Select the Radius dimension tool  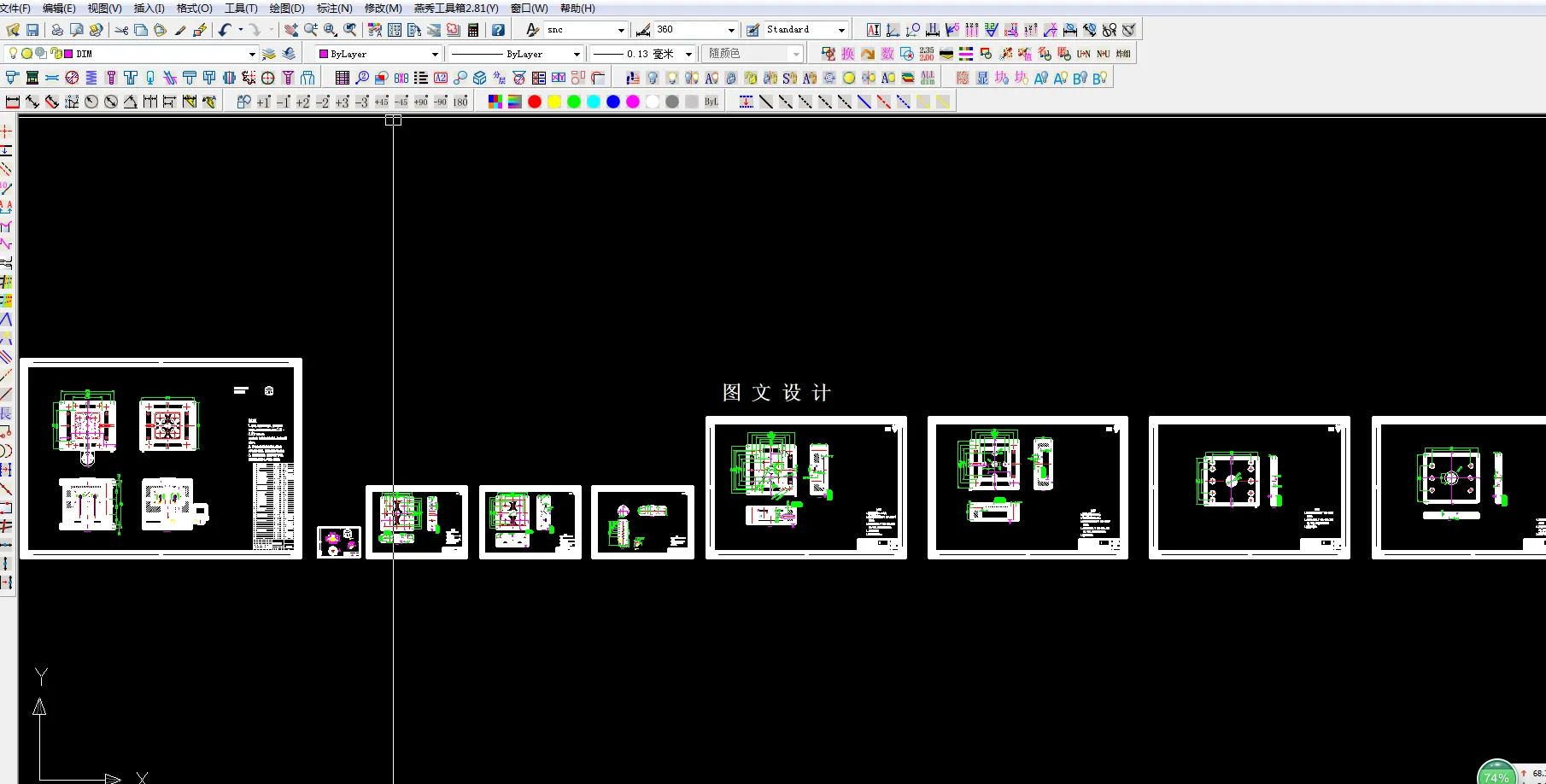point(91,102)
